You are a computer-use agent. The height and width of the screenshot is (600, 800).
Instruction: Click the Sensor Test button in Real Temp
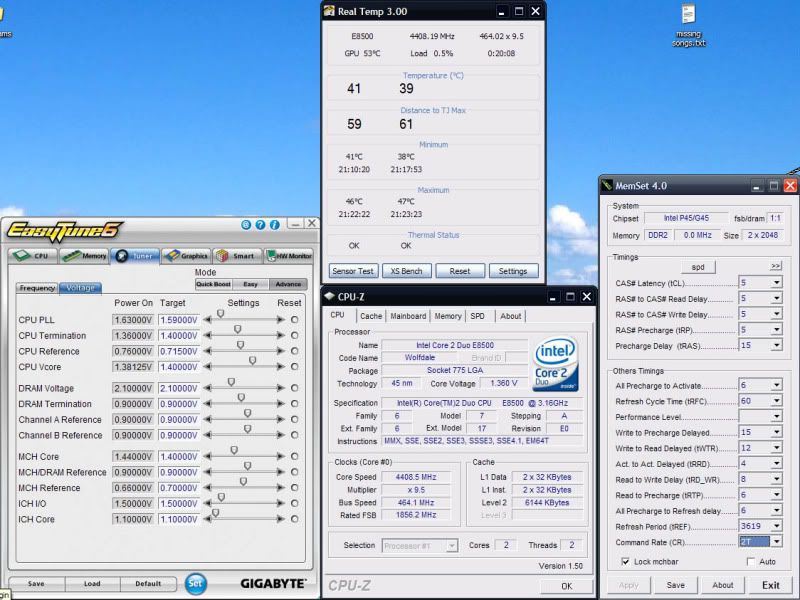353,271
